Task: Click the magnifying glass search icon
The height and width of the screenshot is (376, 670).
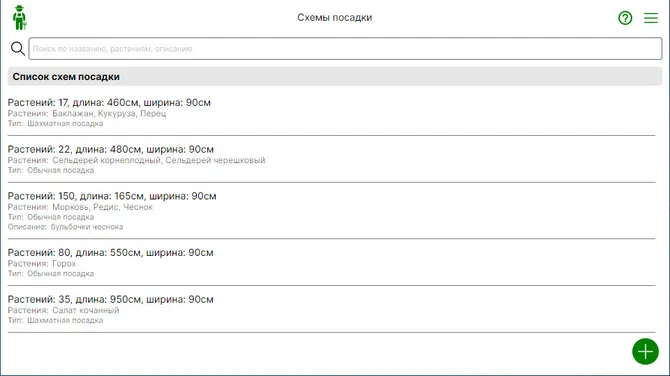Action: (x=18, y=48)
